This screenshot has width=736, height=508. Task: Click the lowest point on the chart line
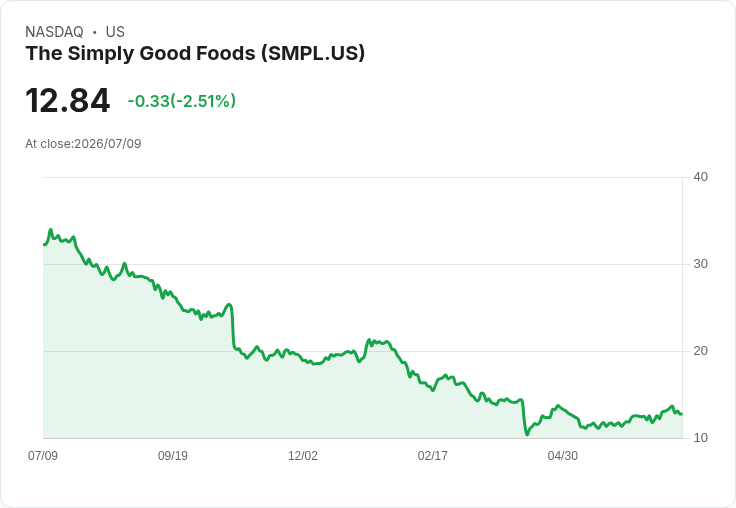[x=527, y=434]
